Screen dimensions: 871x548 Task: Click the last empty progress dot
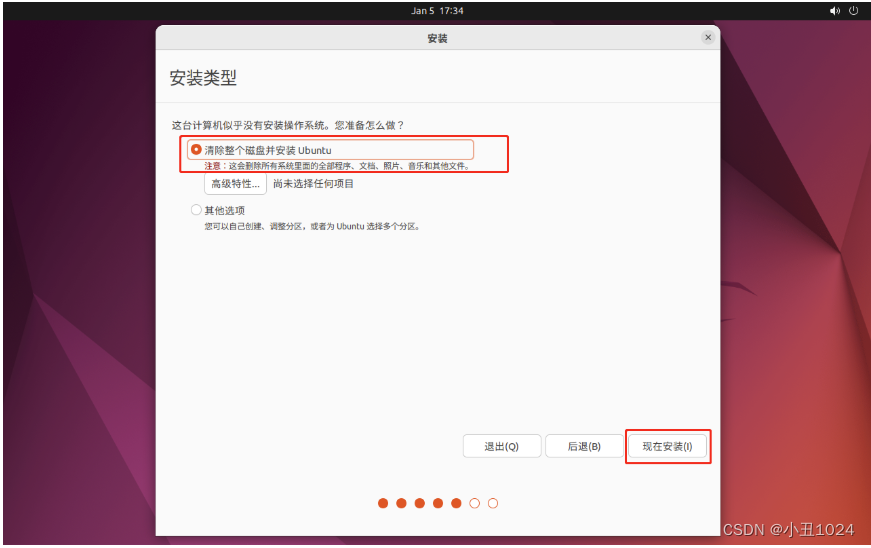tap(493, 503)
